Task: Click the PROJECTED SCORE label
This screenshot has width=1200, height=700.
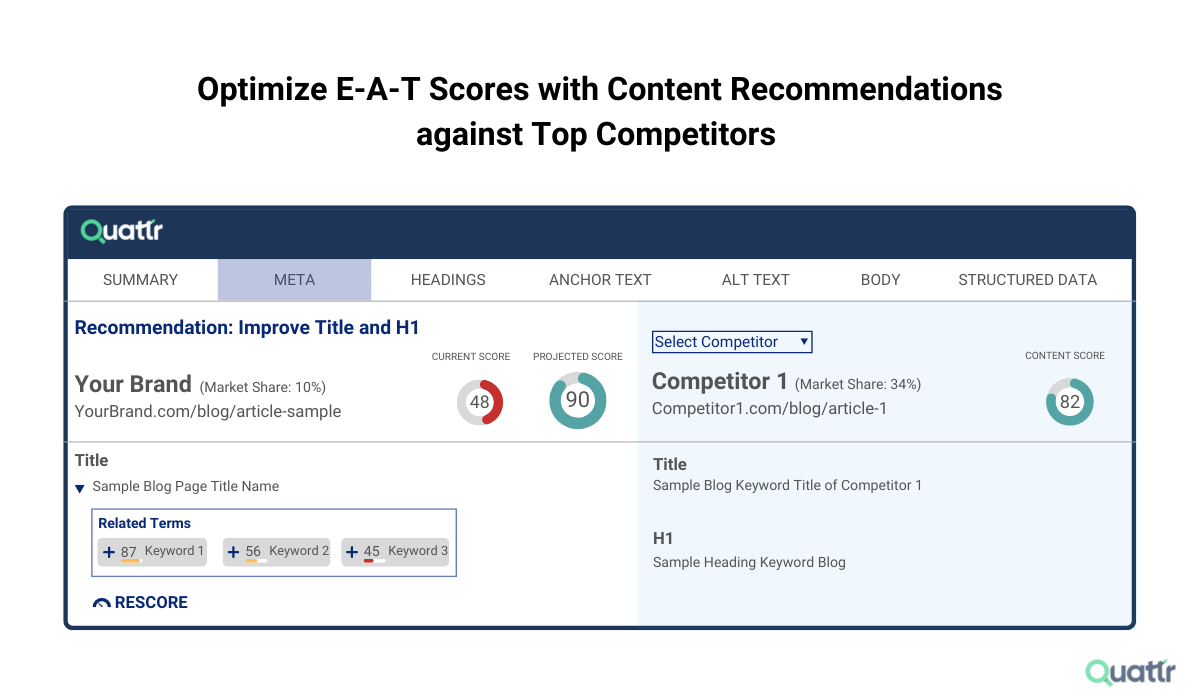Action: click(x=578, y=356)
